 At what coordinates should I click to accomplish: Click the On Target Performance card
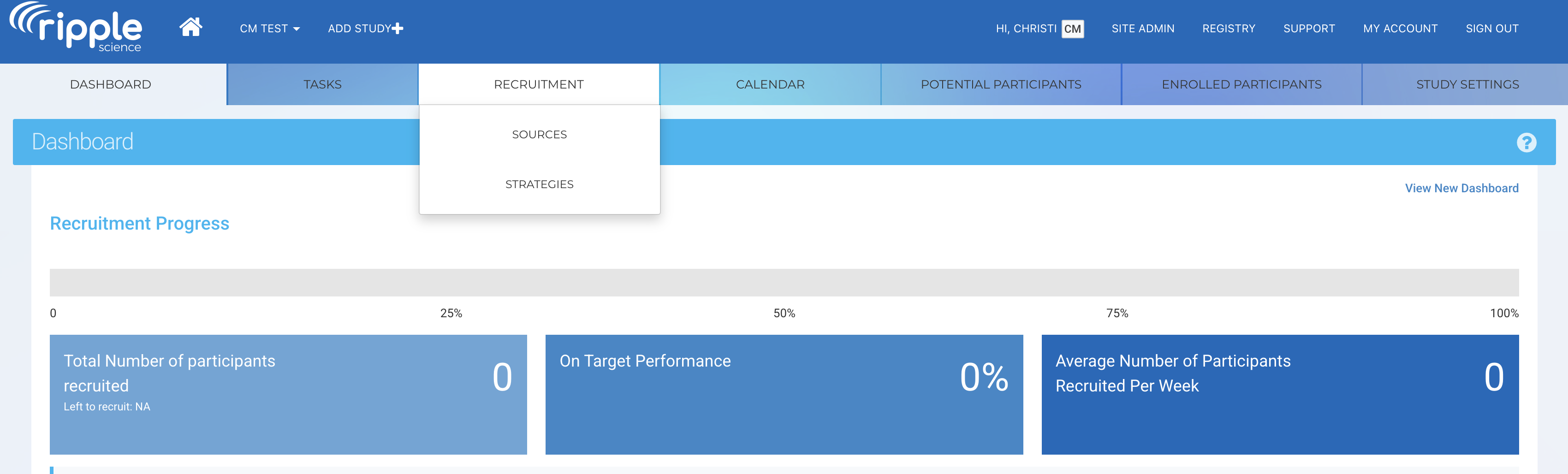(x=784, y=394)
